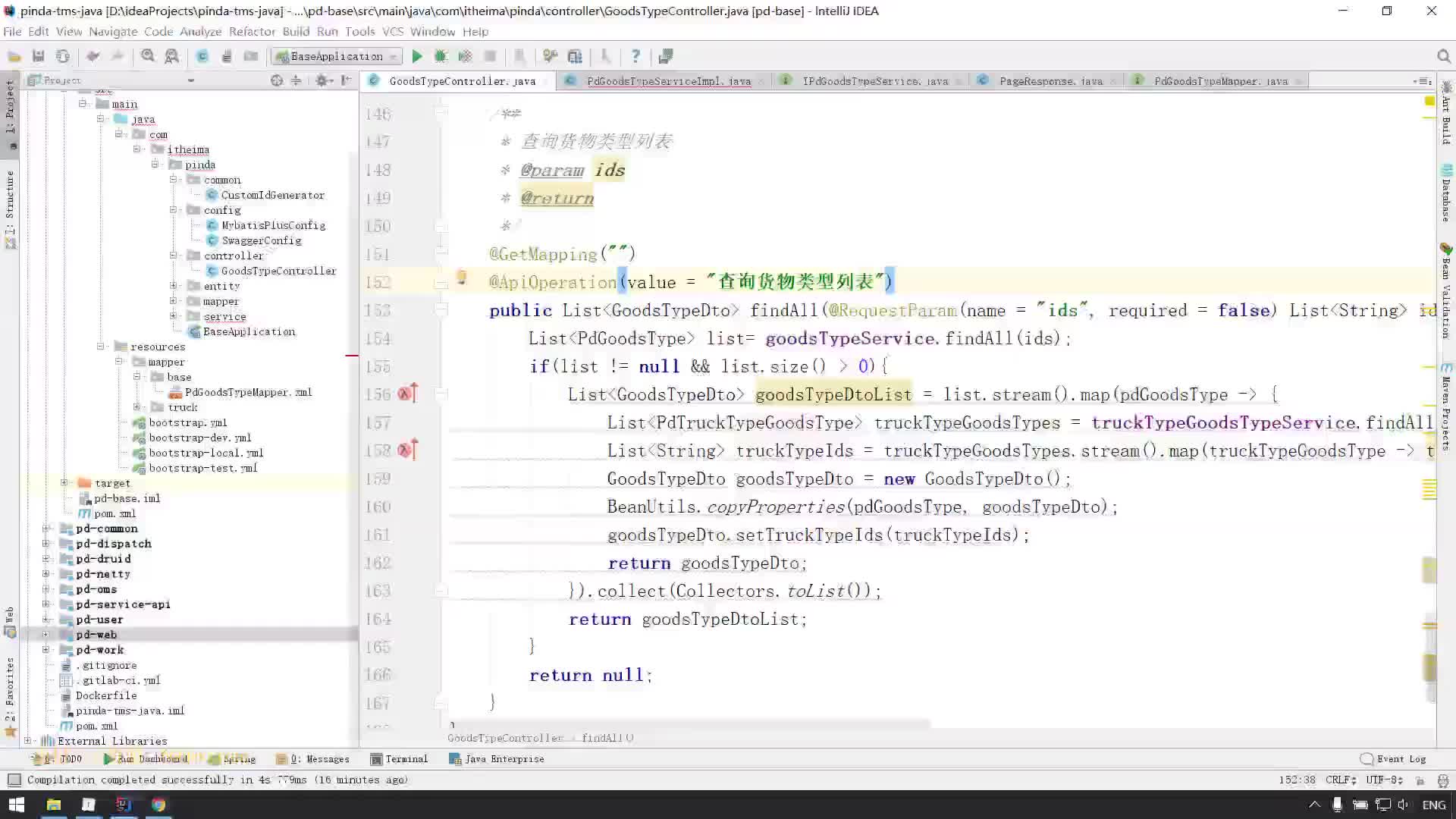Open the Java Enterprise tool window

(x=497, y=759)
